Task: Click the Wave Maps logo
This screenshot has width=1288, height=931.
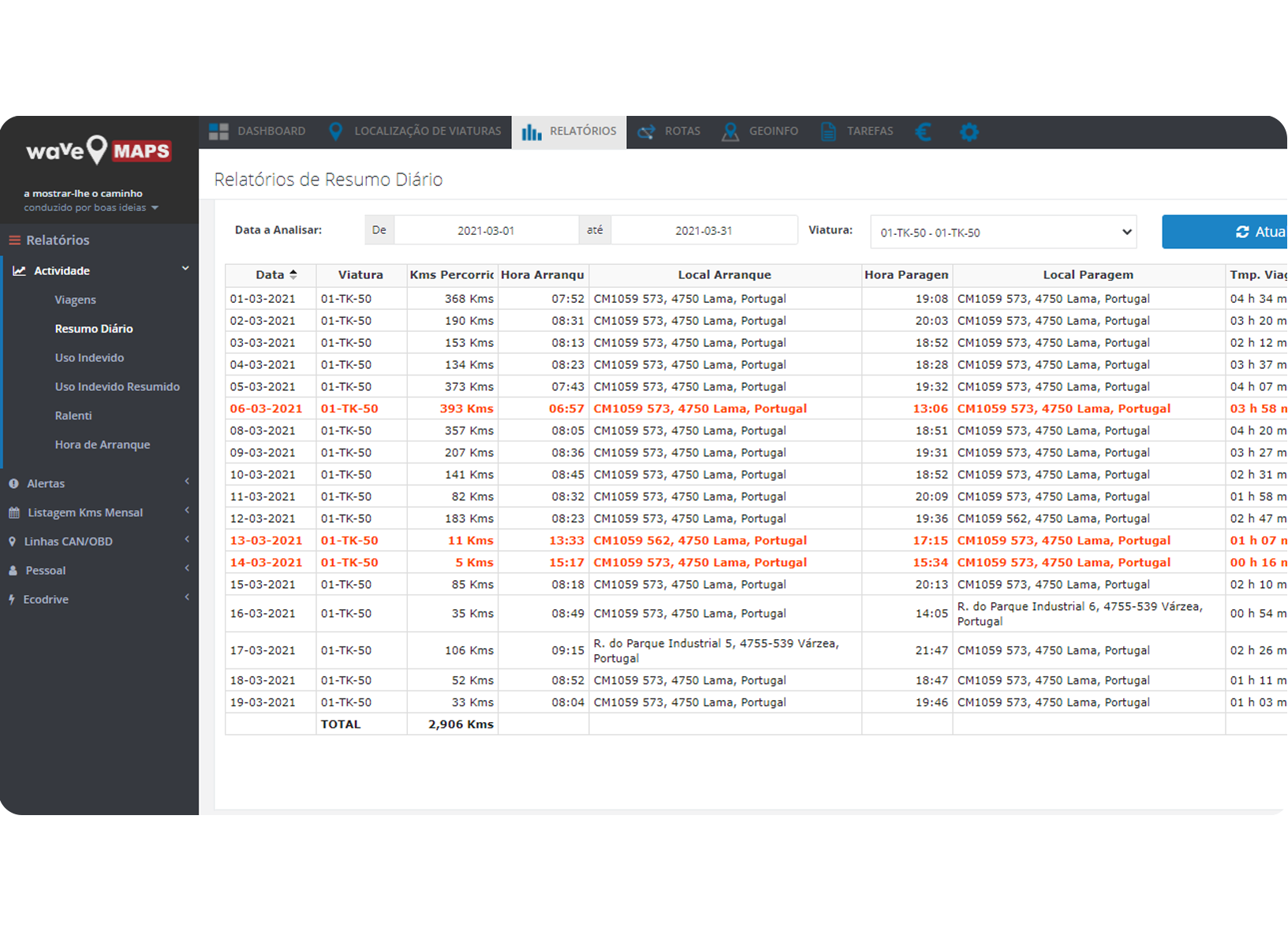Action: pos(98,150)
